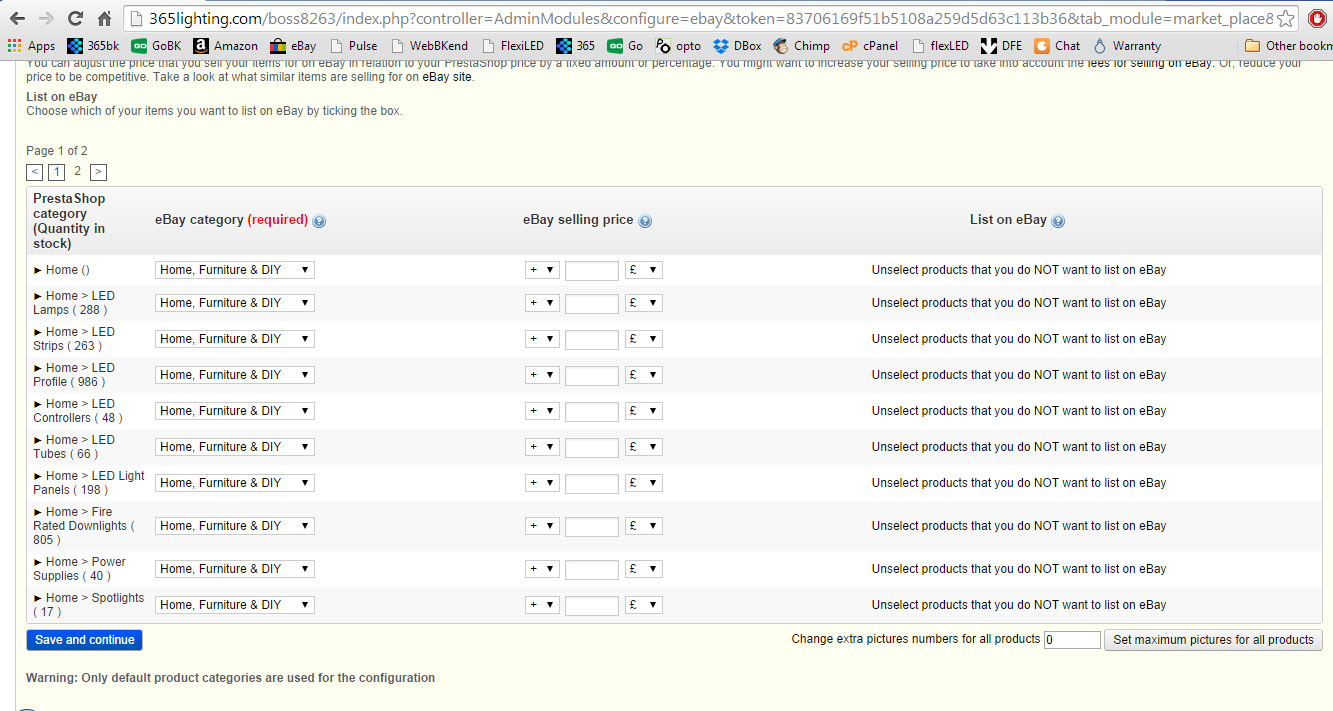Screen dimensions: 1333x711
Task: Click previous page arrow button
Action: pyautogui.click(x=35, y=172)
